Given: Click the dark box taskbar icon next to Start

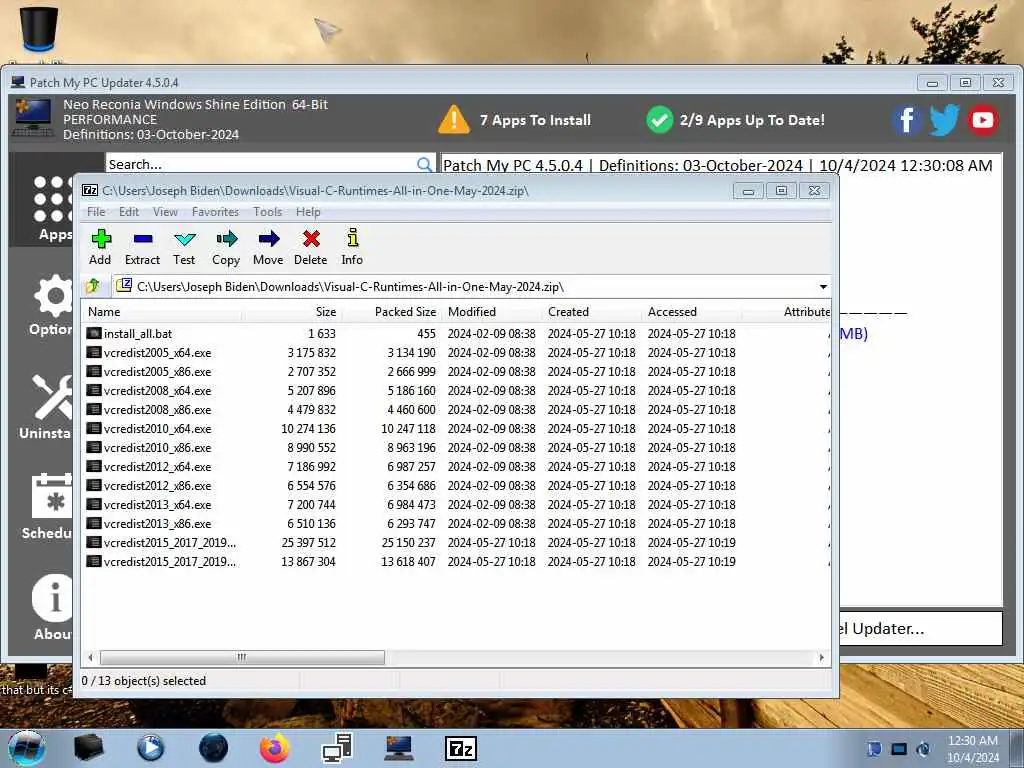Looking at the screenshot, I should (88, 747).
